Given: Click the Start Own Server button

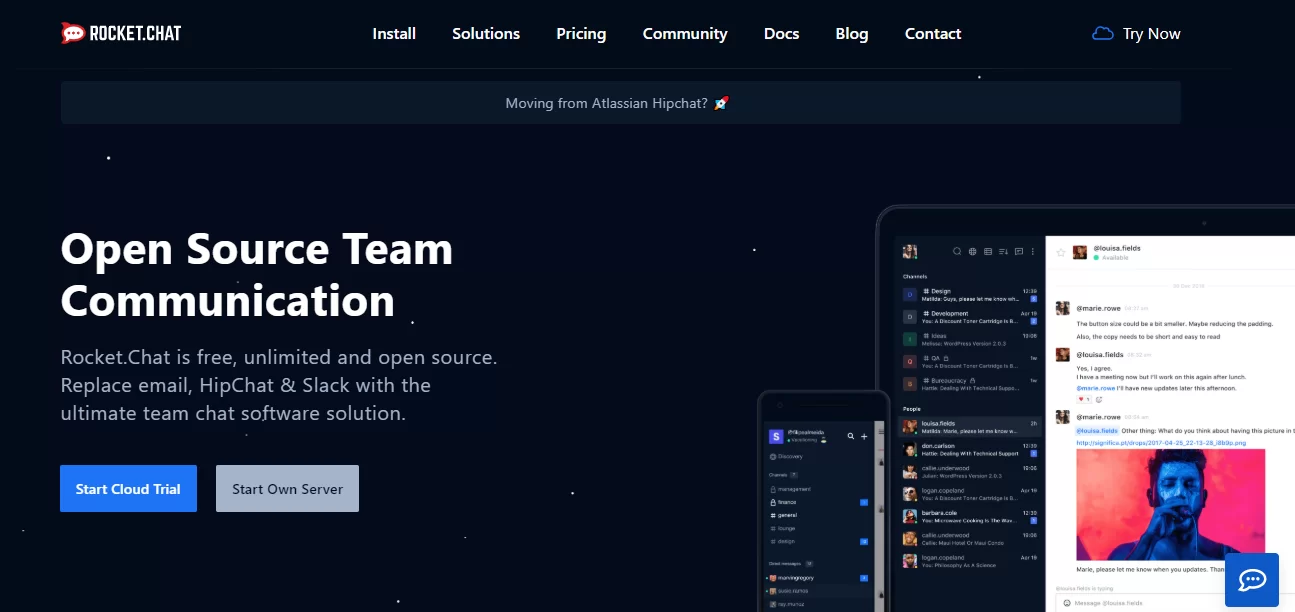Looking at the screenshot, I should 287,489.
